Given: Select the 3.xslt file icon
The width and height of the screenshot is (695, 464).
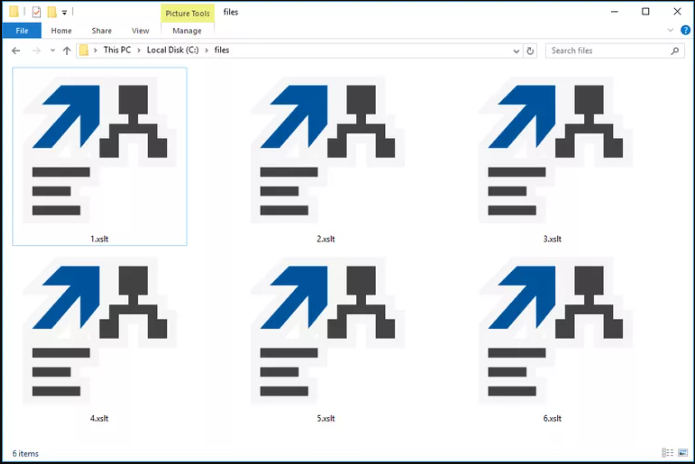Looking at the screenshot, I should coord(555,150).
